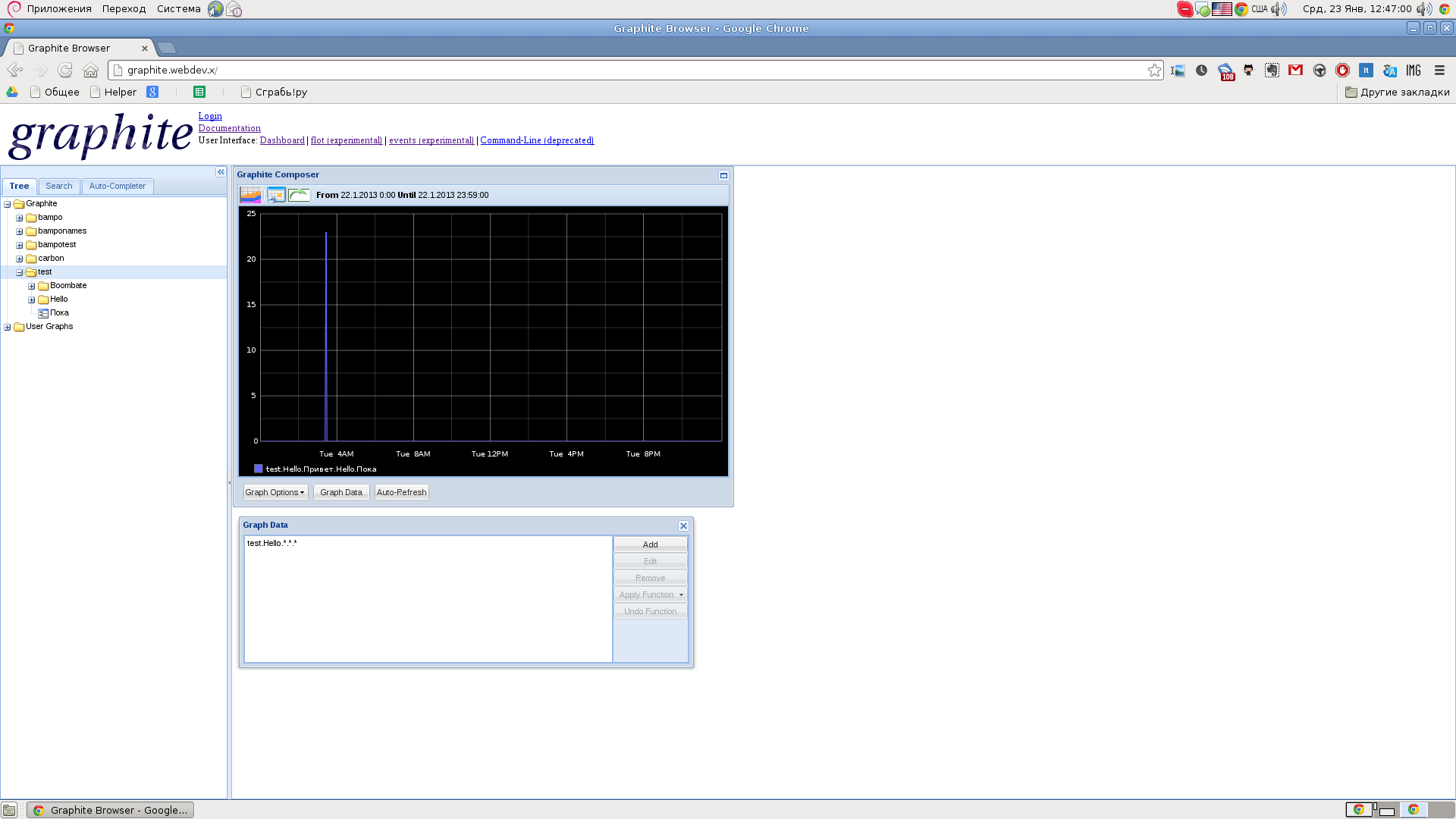Click the Chrome home button
Image resolution: width=1456 pixels, height=819 pixels.
(90, 70)
